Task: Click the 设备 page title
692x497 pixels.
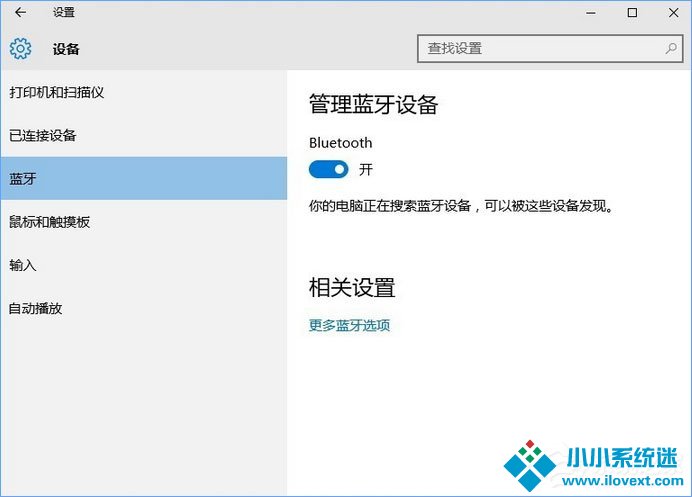Action: (66, 49)
